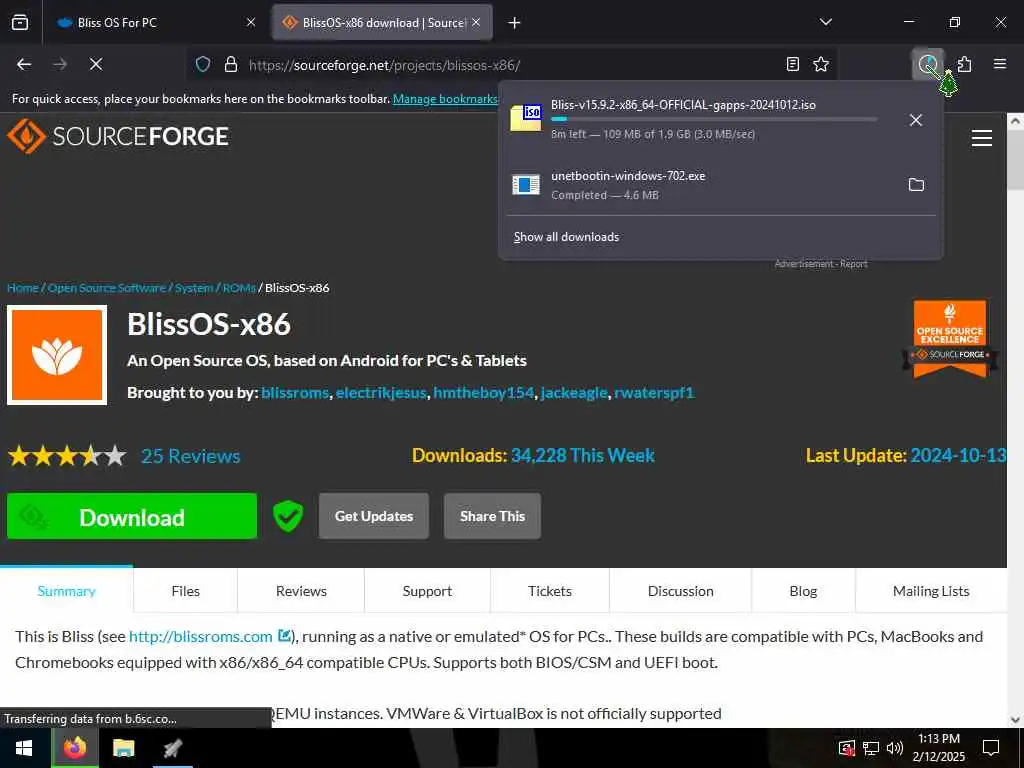Visit hmtheboy154 author profile
This screenshot has width=1024, height=768.
pyautogui.click(x=483, y=393)
